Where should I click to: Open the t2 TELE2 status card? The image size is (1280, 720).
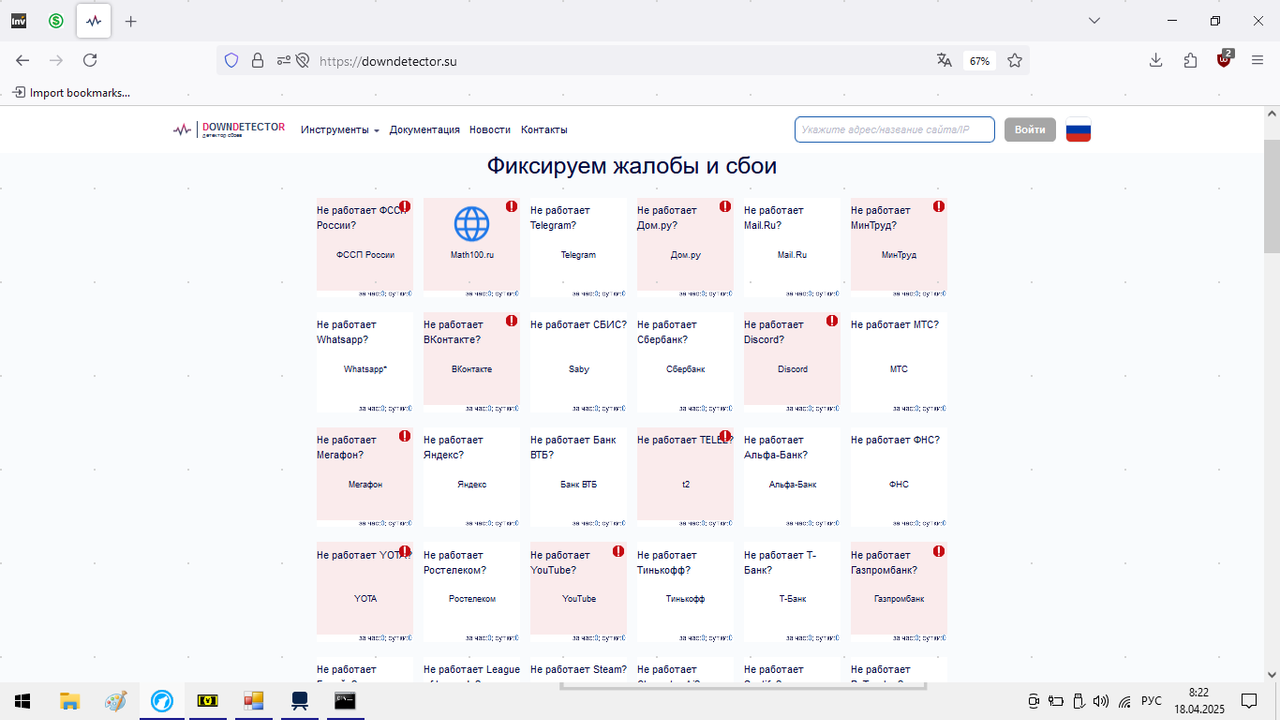click(x=685, y=477)
